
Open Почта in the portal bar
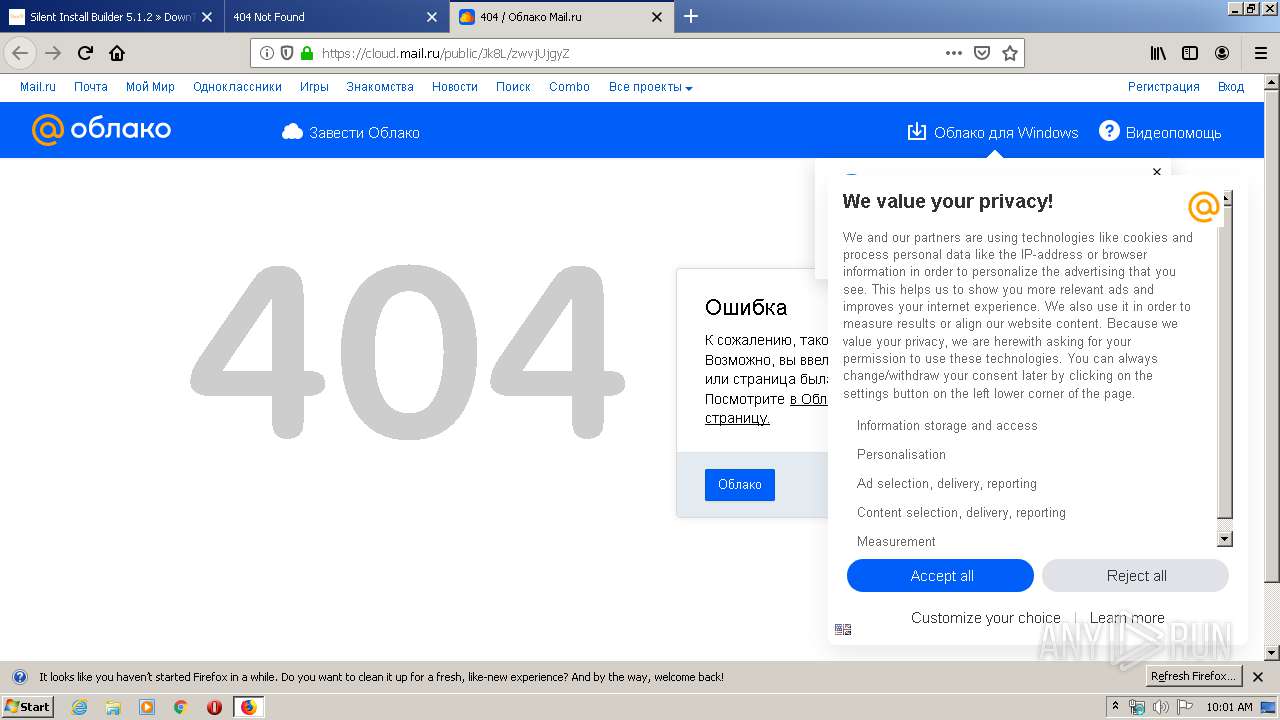(x=91, y=87)
